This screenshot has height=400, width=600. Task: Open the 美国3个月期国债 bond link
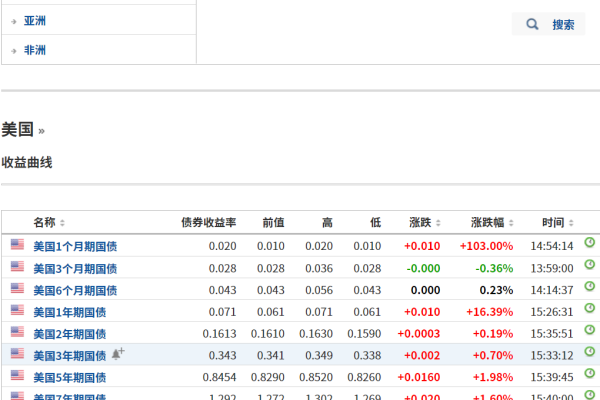point(75,268)
